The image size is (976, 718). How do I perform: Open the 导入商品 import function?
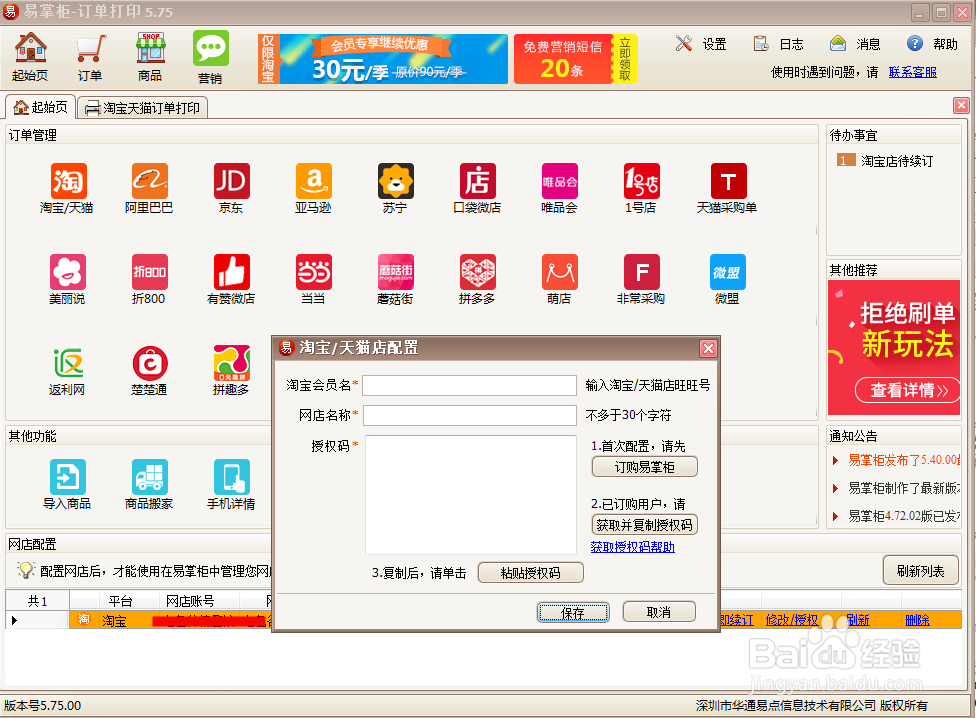point(67,485)
